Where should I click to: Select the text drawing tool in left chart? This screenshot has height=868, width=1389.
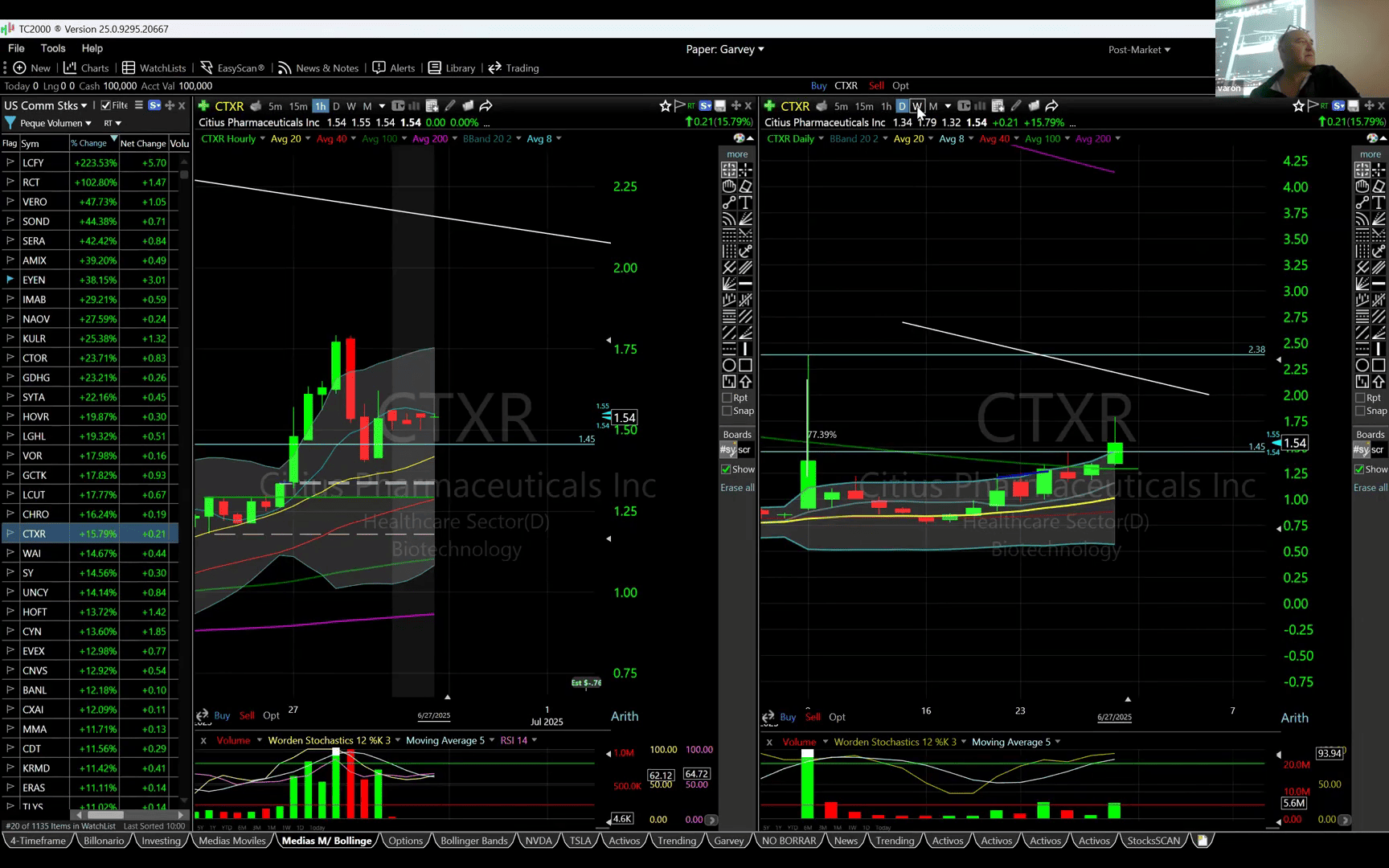click(745, 203)
